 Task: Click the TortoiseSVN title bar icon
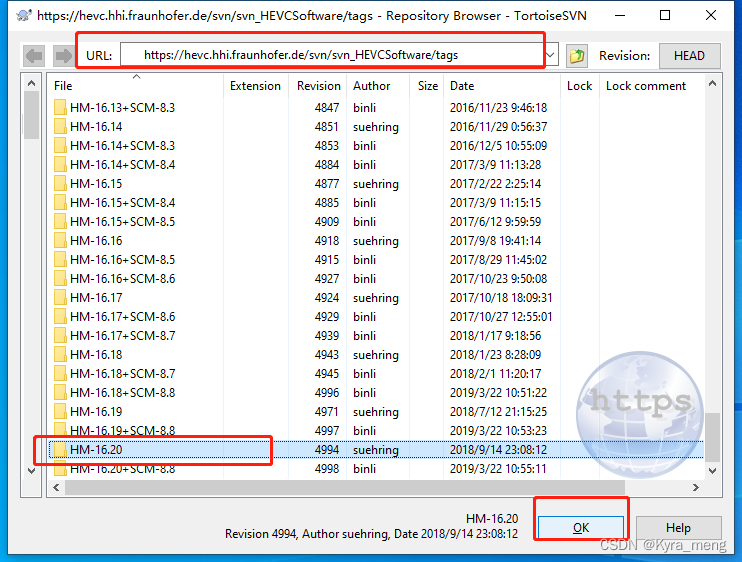click(24, 15)
